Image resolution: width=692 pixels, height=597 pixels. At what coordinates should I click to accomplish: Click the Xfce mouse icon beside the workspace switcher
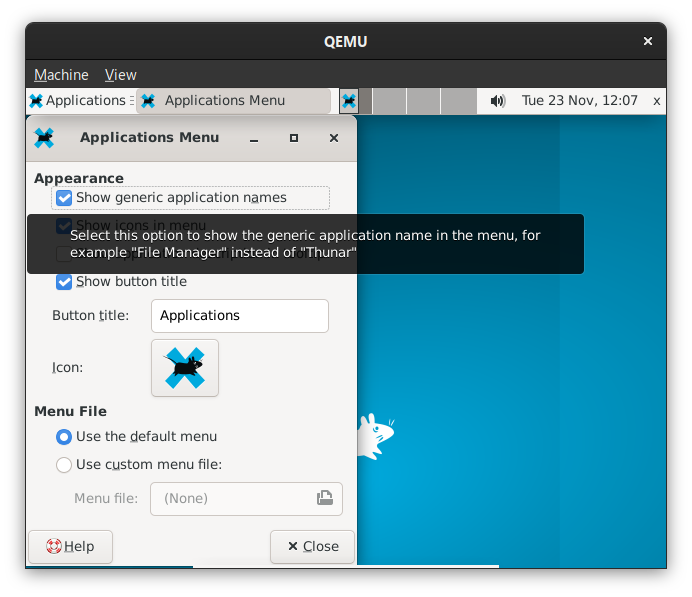pos(349,101)
